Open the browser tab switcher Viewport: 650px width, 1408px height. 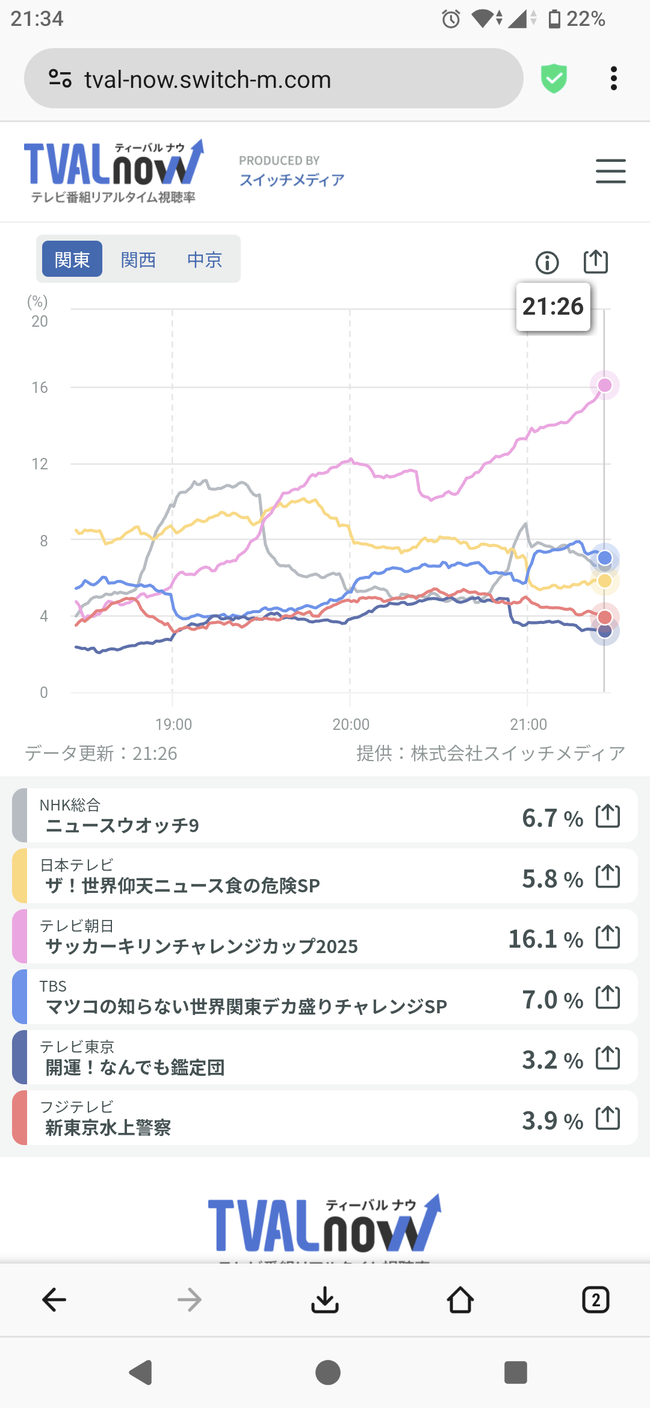[x=595, y=1299]
